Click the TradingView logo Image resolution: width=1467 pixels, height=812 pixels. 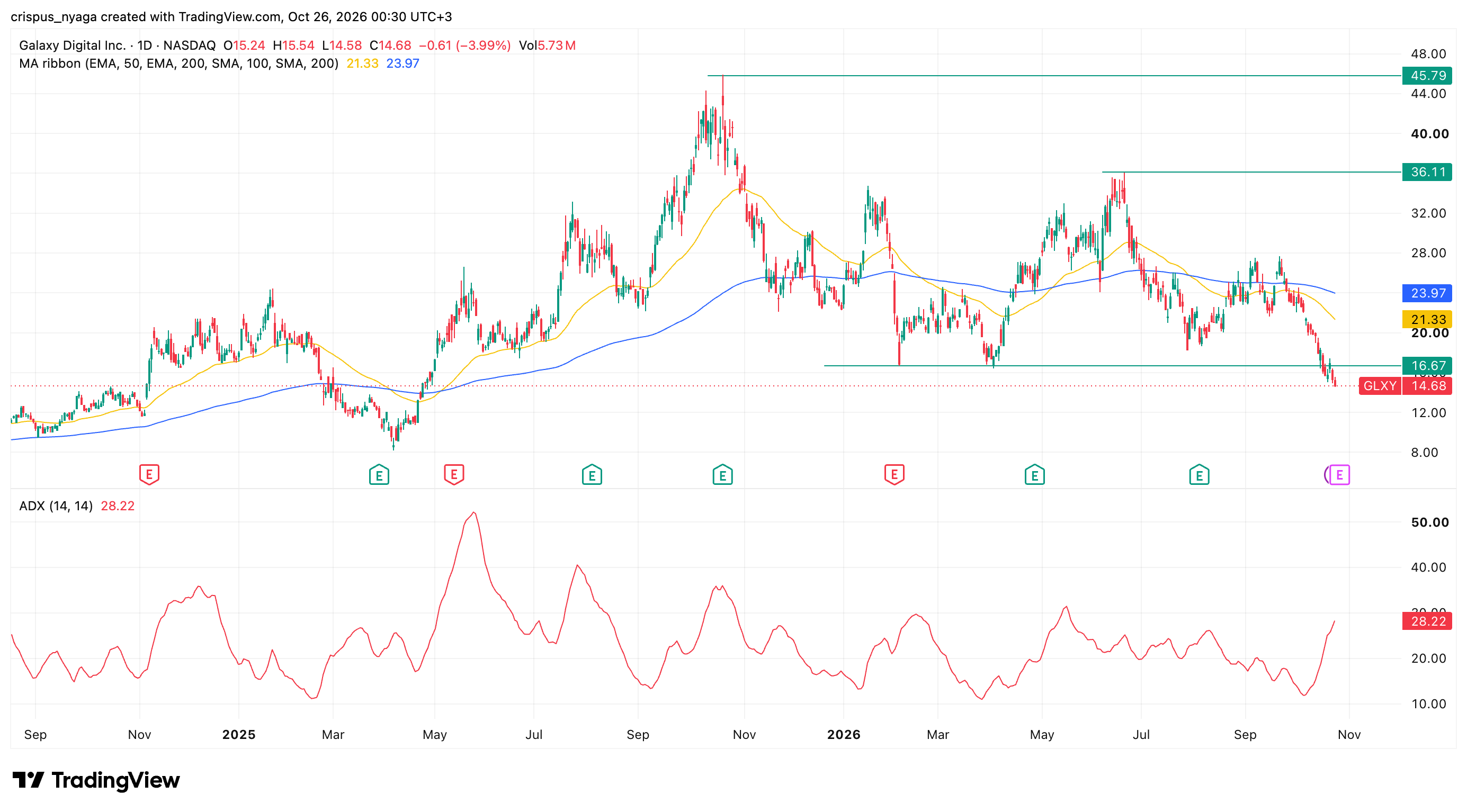[96, 780]
